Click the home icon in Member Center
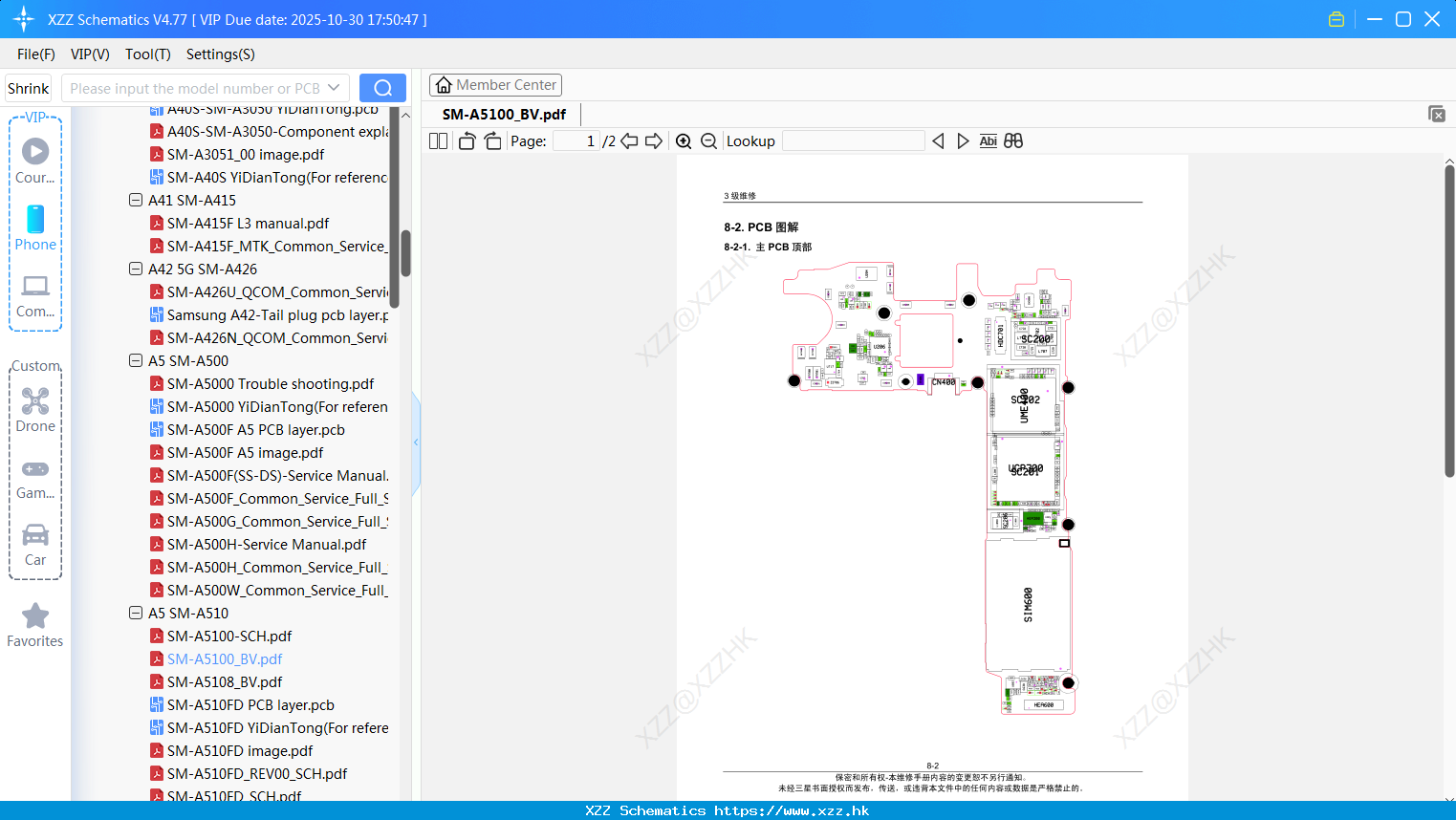 pos(444,85)
